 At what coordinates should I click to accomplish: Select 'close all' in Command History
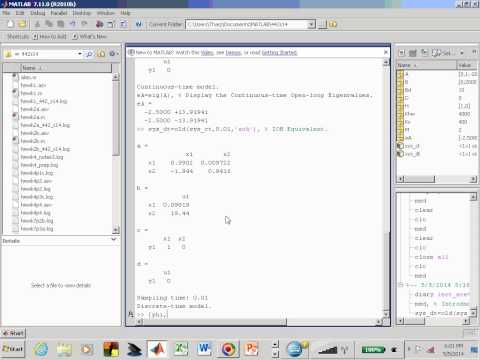click(x=431, y=257)
